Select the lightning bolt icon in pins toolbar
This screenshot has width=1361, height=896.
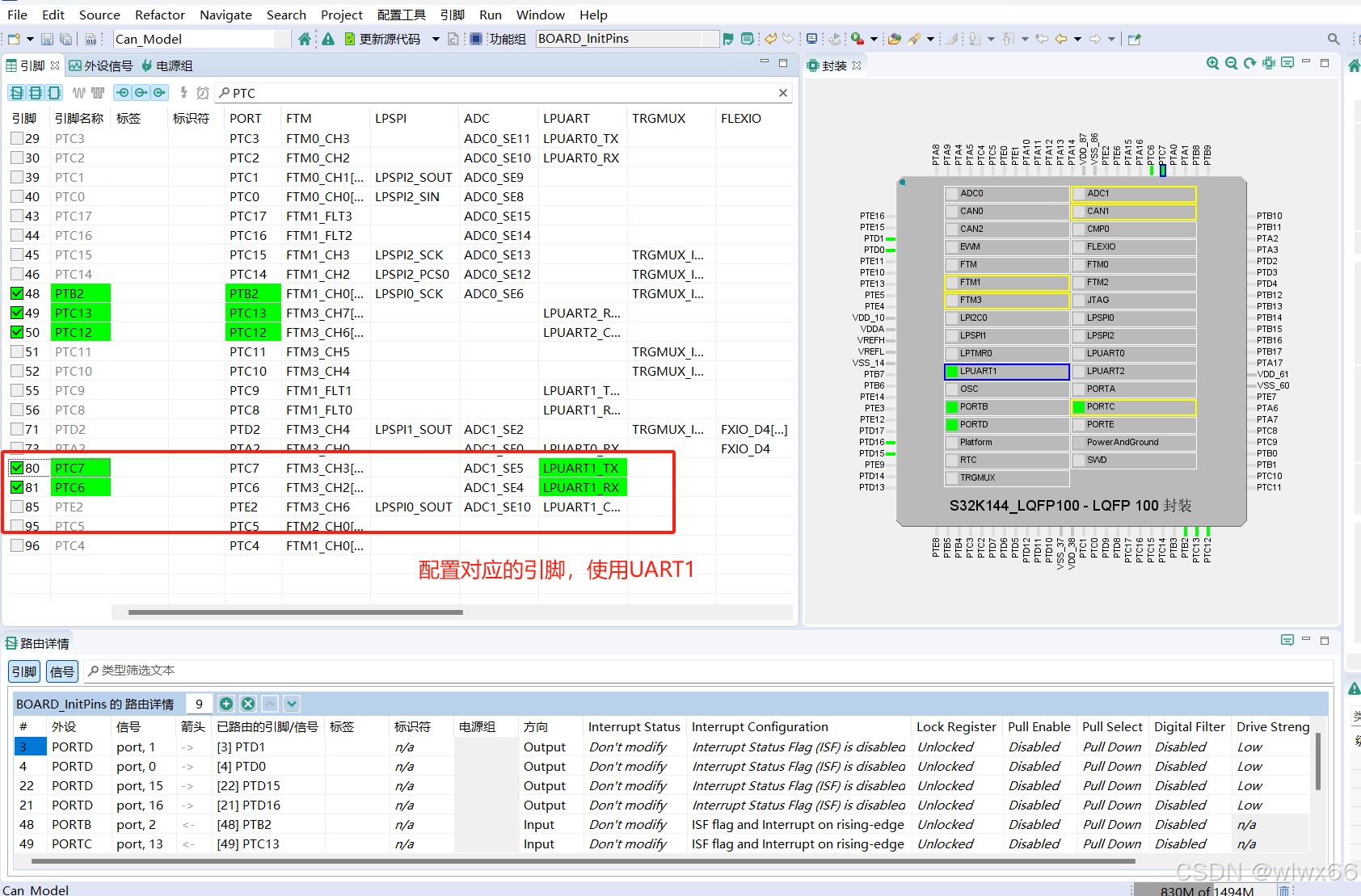tap(183, 93)
